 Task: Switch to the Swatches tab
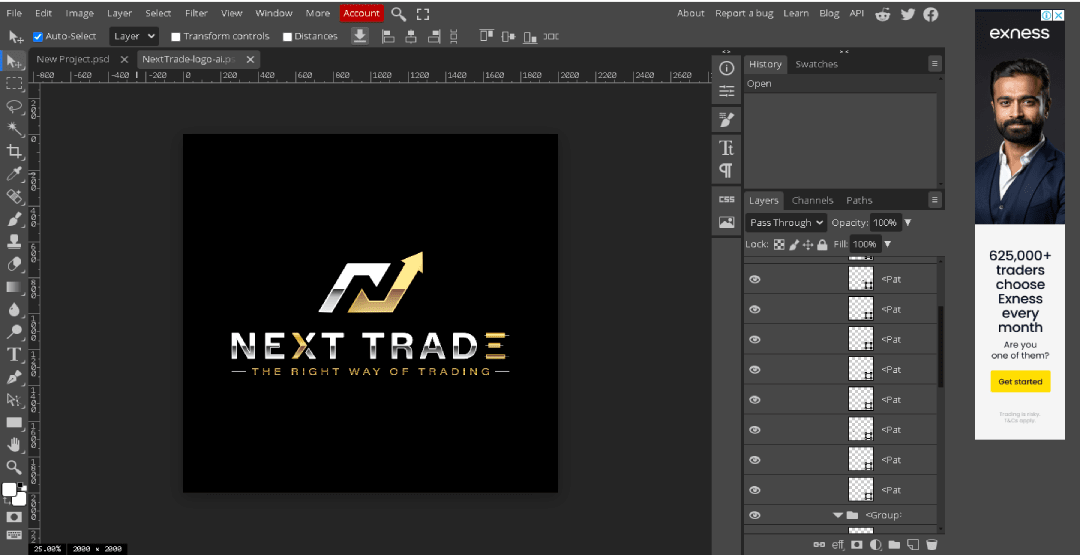[816, 64]
